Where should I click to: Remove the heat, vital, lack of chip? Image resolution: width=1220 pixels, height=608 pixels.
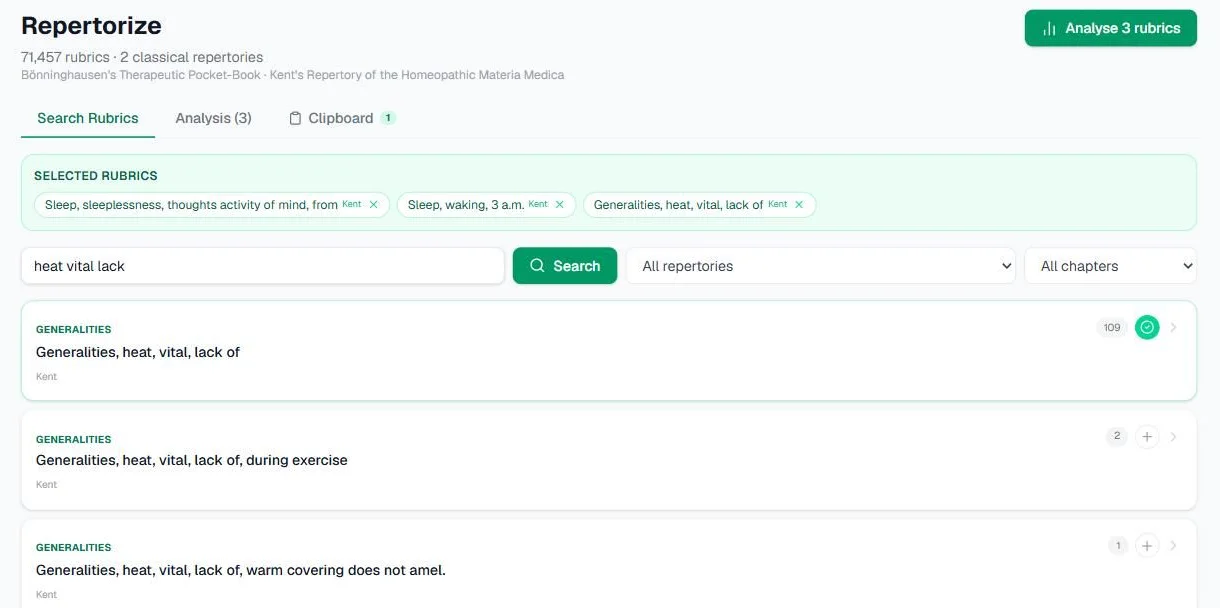[799, 205]
